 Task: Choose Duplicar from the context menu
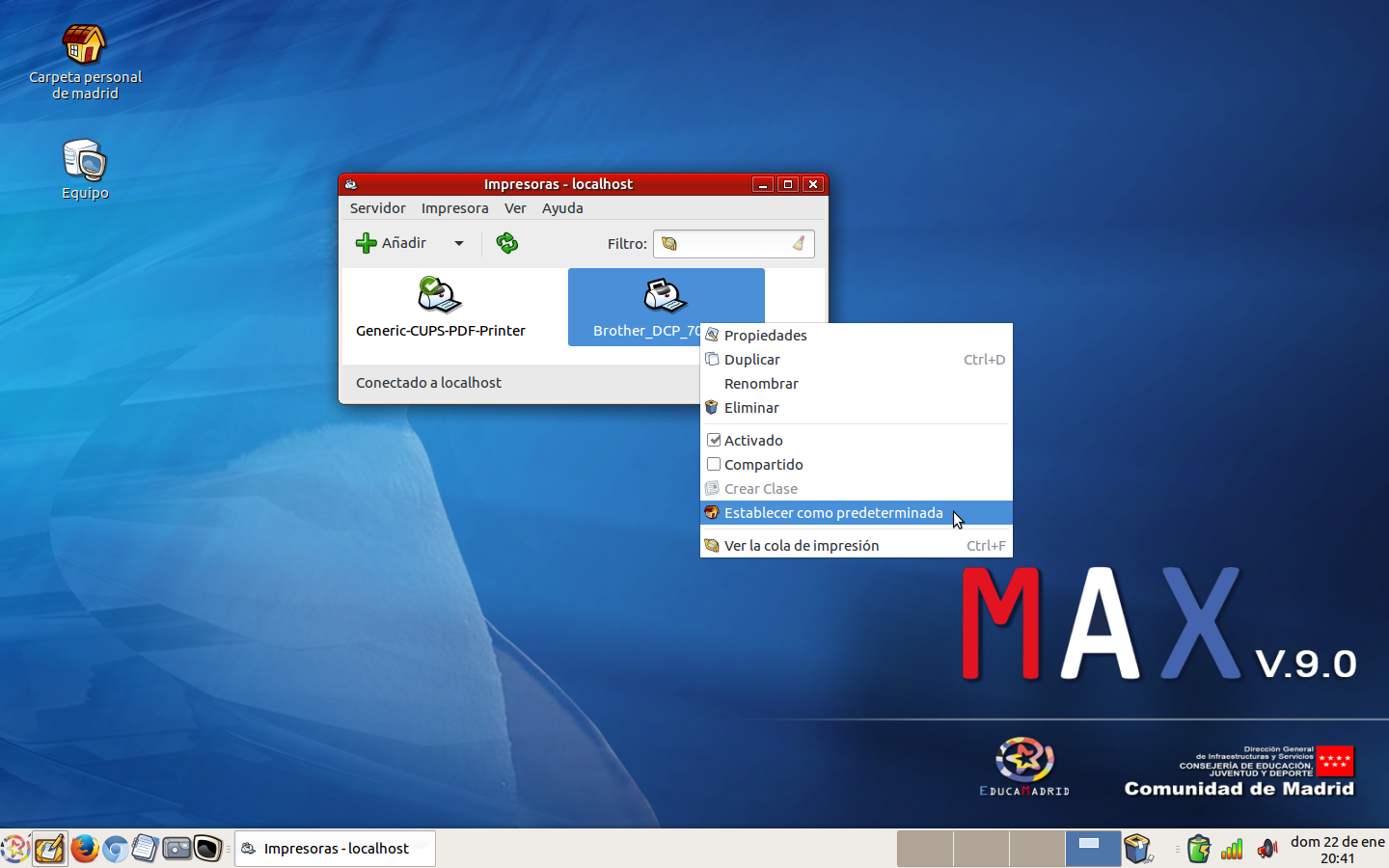(x=856, y=359)
